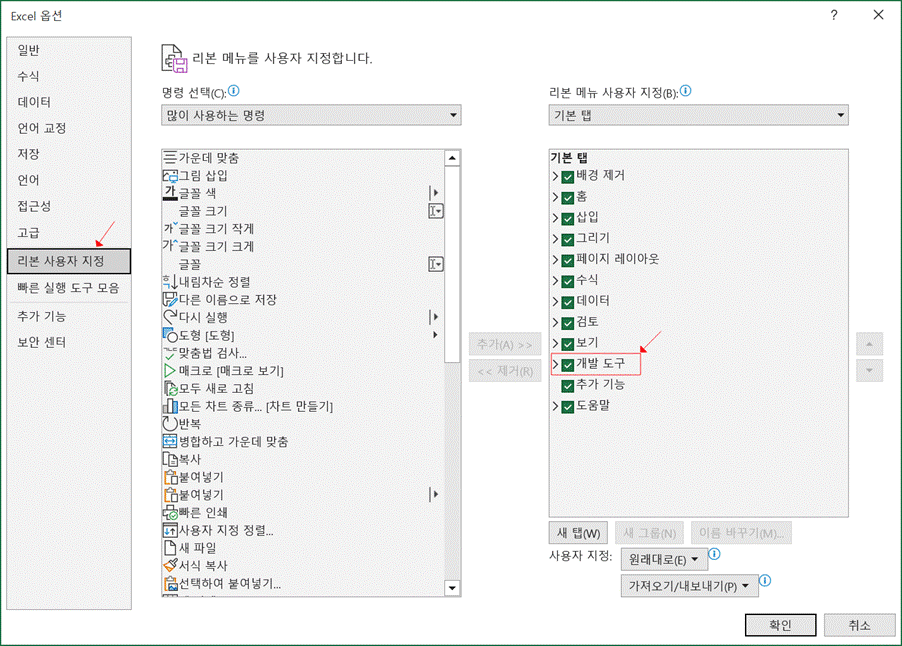
Task: Open the 원래대로(E) dropdown
Action: point(664,559)
